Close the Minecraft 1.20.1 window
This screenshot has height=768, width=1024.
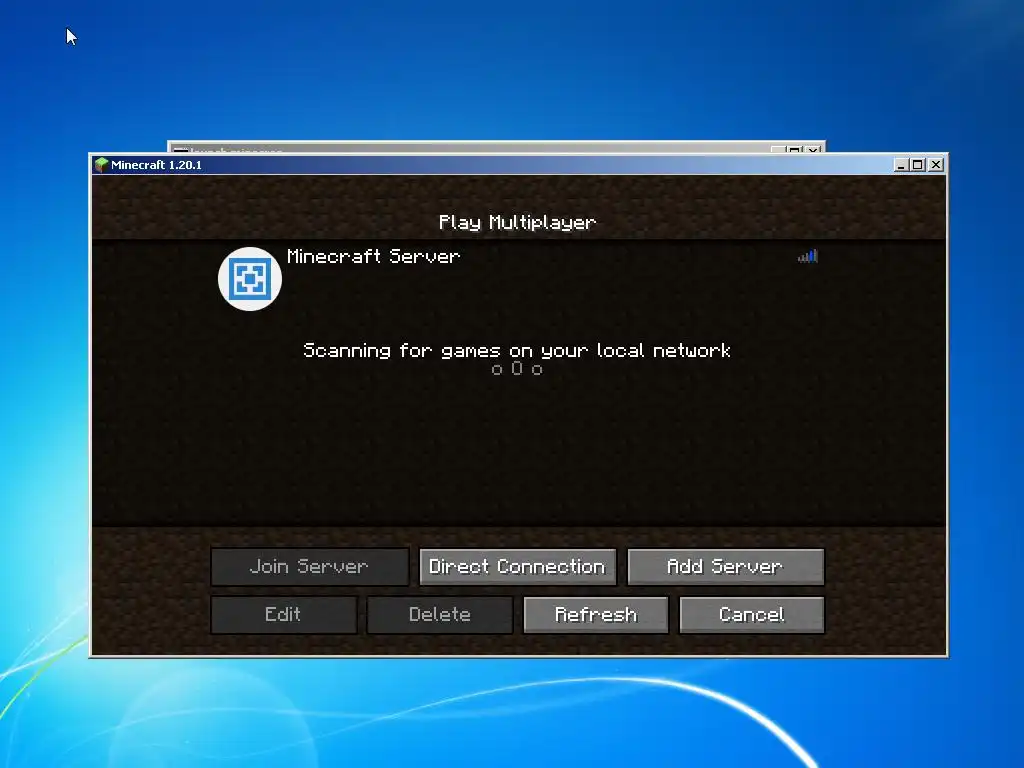tap(936, 165)
